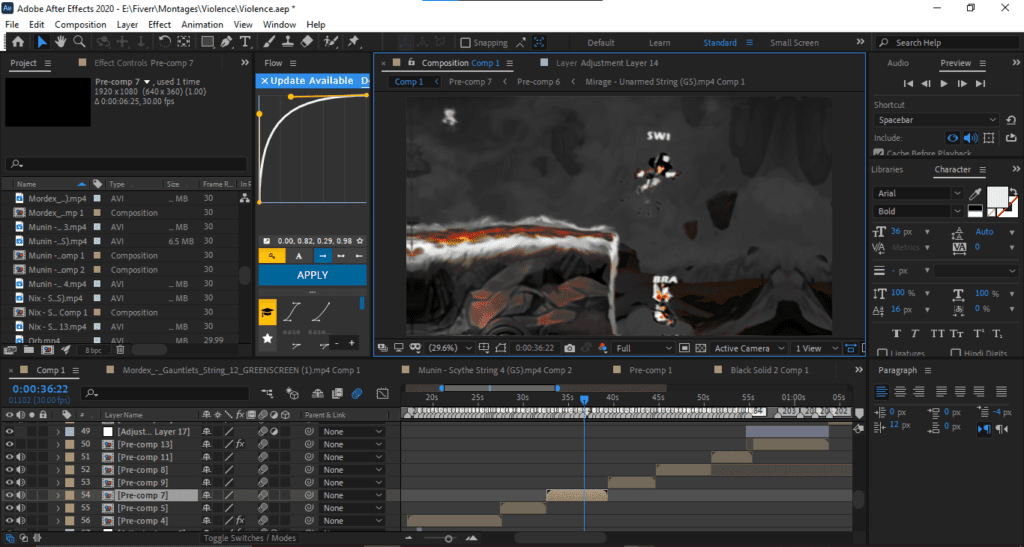Viewport: 1024px width, 547px height.
Task: Switch to Effect Controls Pre-comp 7 tab
Action: coord(144,63)
